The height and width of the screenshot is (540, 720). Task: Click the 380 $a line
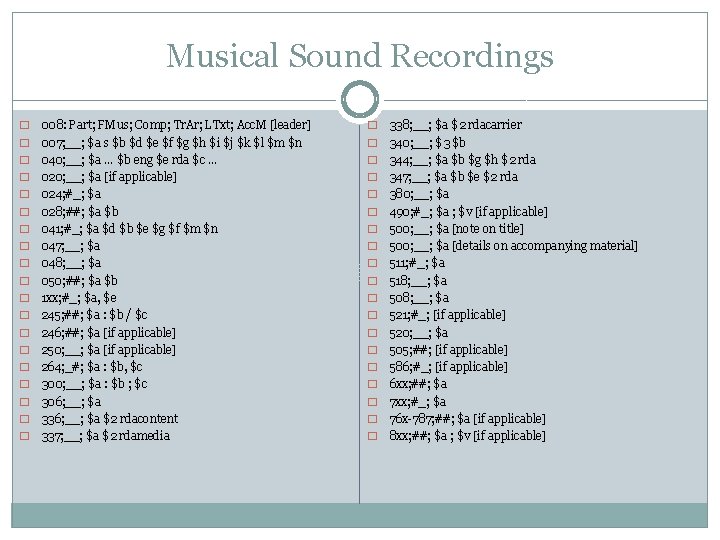[x=419, y=194]
